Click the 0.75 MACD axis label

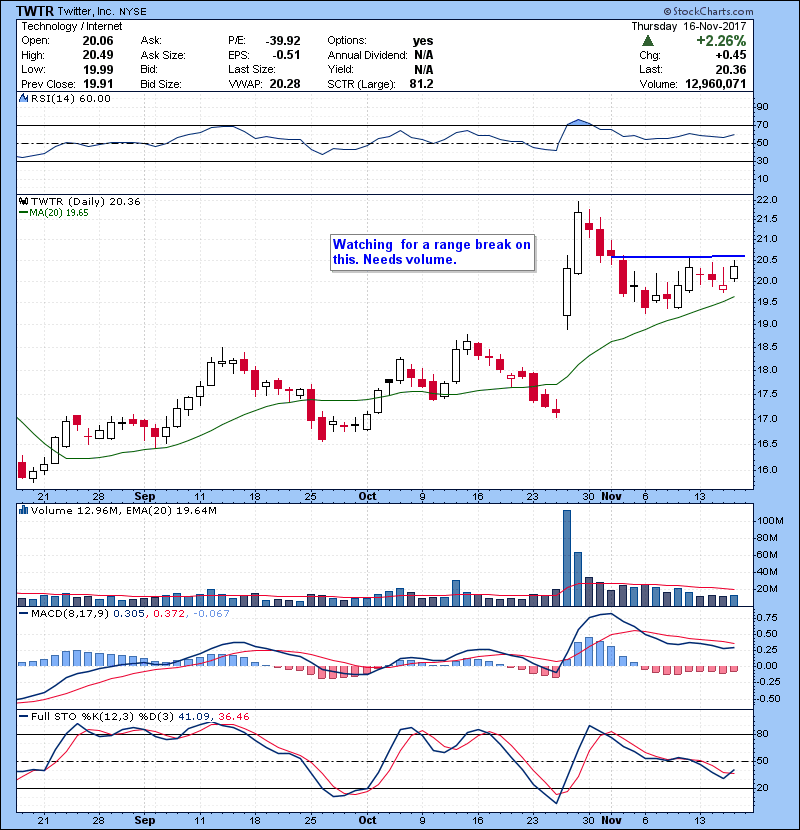(767, 618)
